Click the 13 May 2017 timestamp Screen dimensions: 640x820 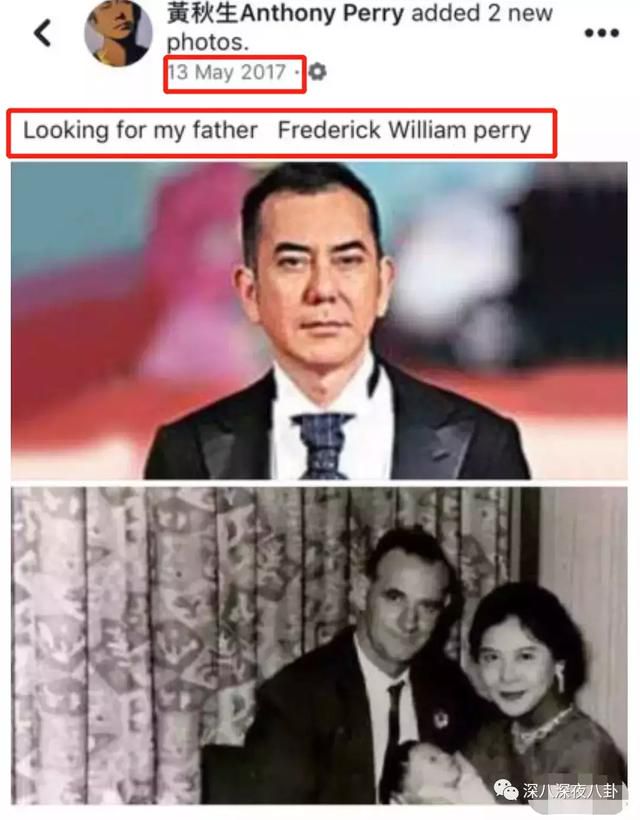(x=227, y=72)
